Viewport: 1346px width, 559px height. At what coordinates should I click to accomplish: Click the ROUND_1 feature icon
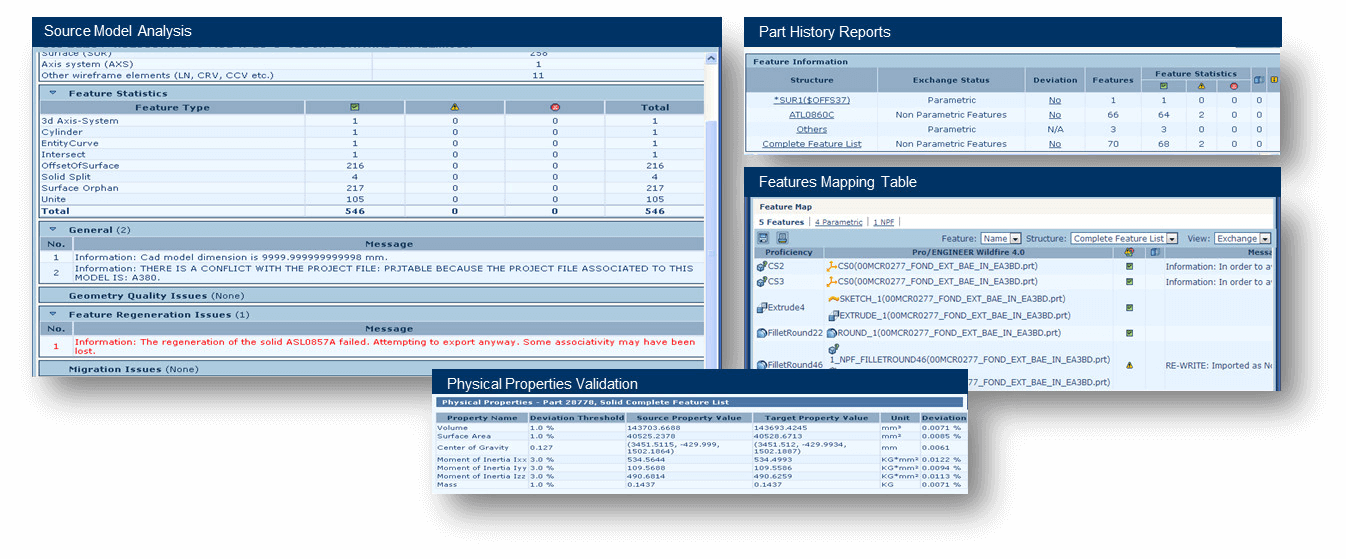point(832,333)
